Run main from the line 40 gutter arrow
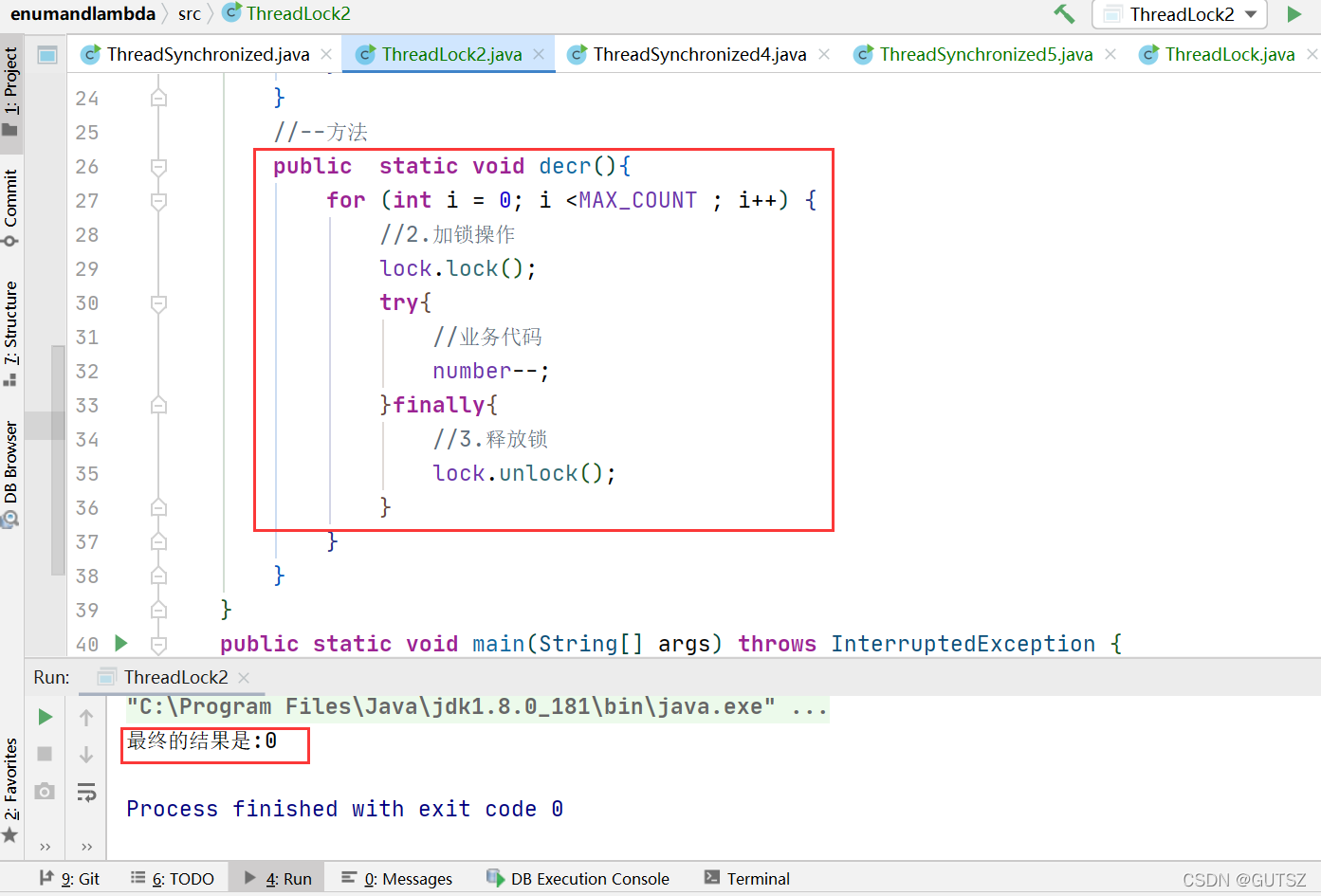The width and height of the screenshot is (1321, 896). [121, 643]
